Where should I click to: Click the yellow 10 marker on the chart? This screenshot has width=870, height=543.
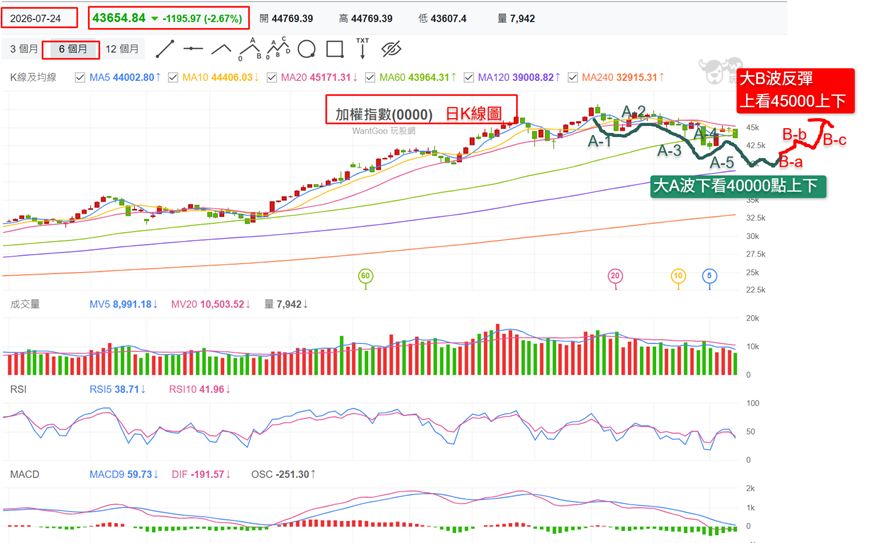678,276
